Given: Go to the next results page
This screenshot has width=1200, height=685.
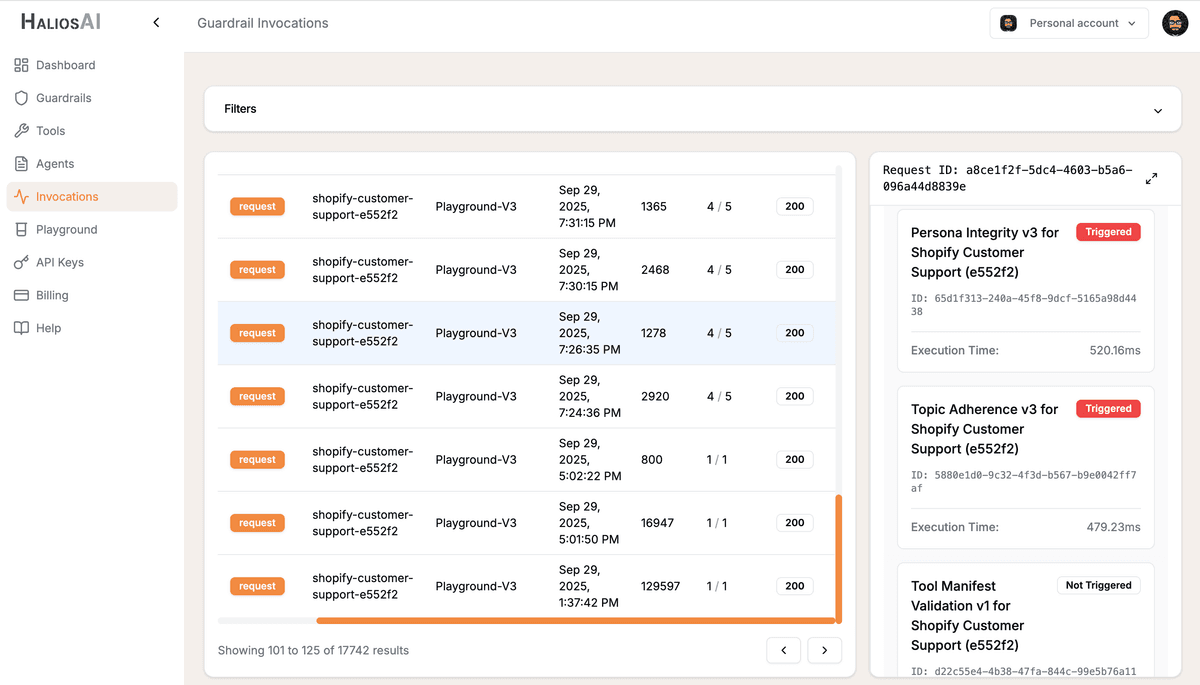Looking at the screenshot, I should [824, 650].
